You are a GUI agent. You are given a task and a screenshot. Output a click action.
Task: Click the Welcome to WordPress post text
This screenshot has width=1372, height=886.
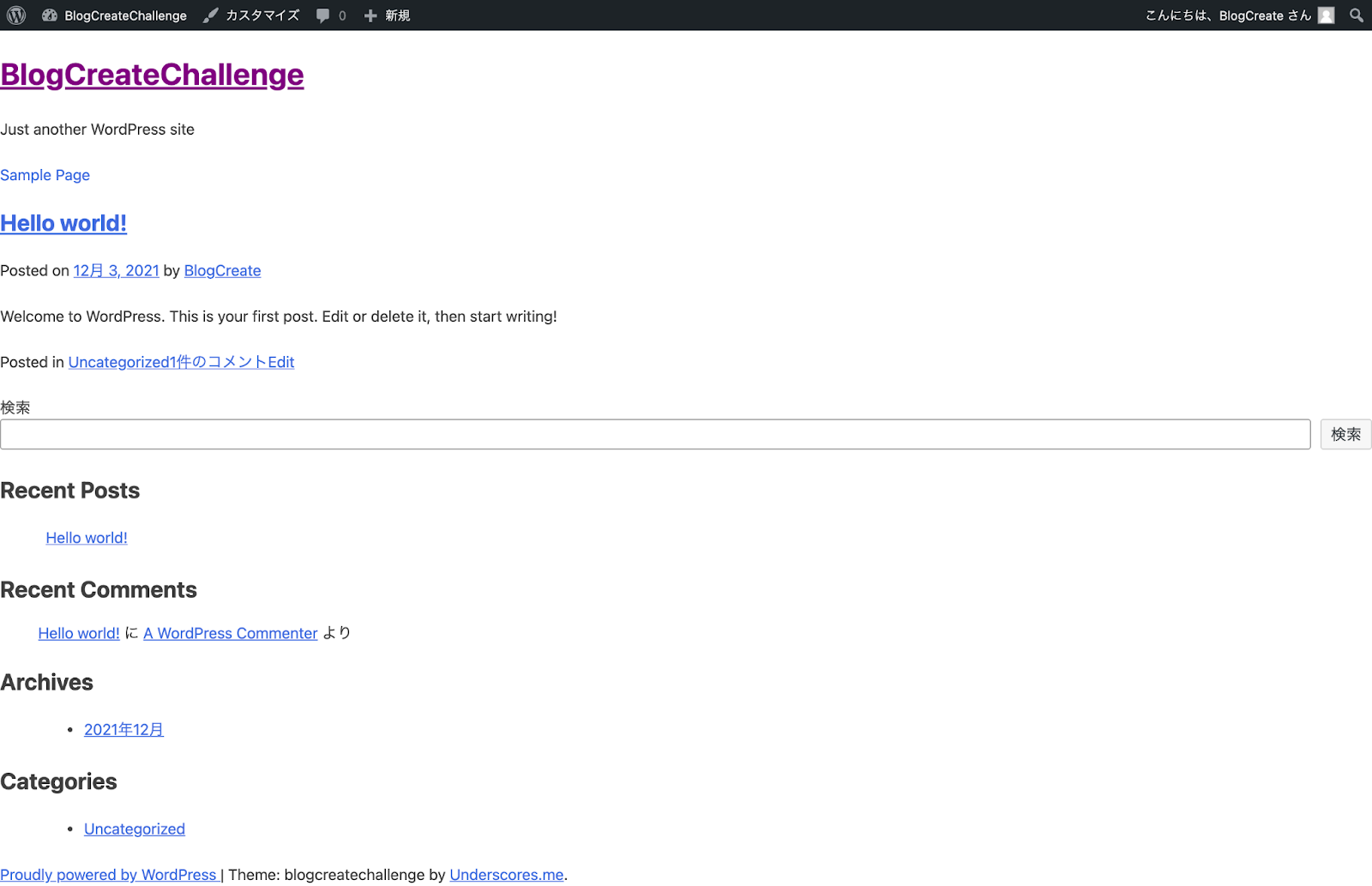pyautogui.click(x=279, y=316)
